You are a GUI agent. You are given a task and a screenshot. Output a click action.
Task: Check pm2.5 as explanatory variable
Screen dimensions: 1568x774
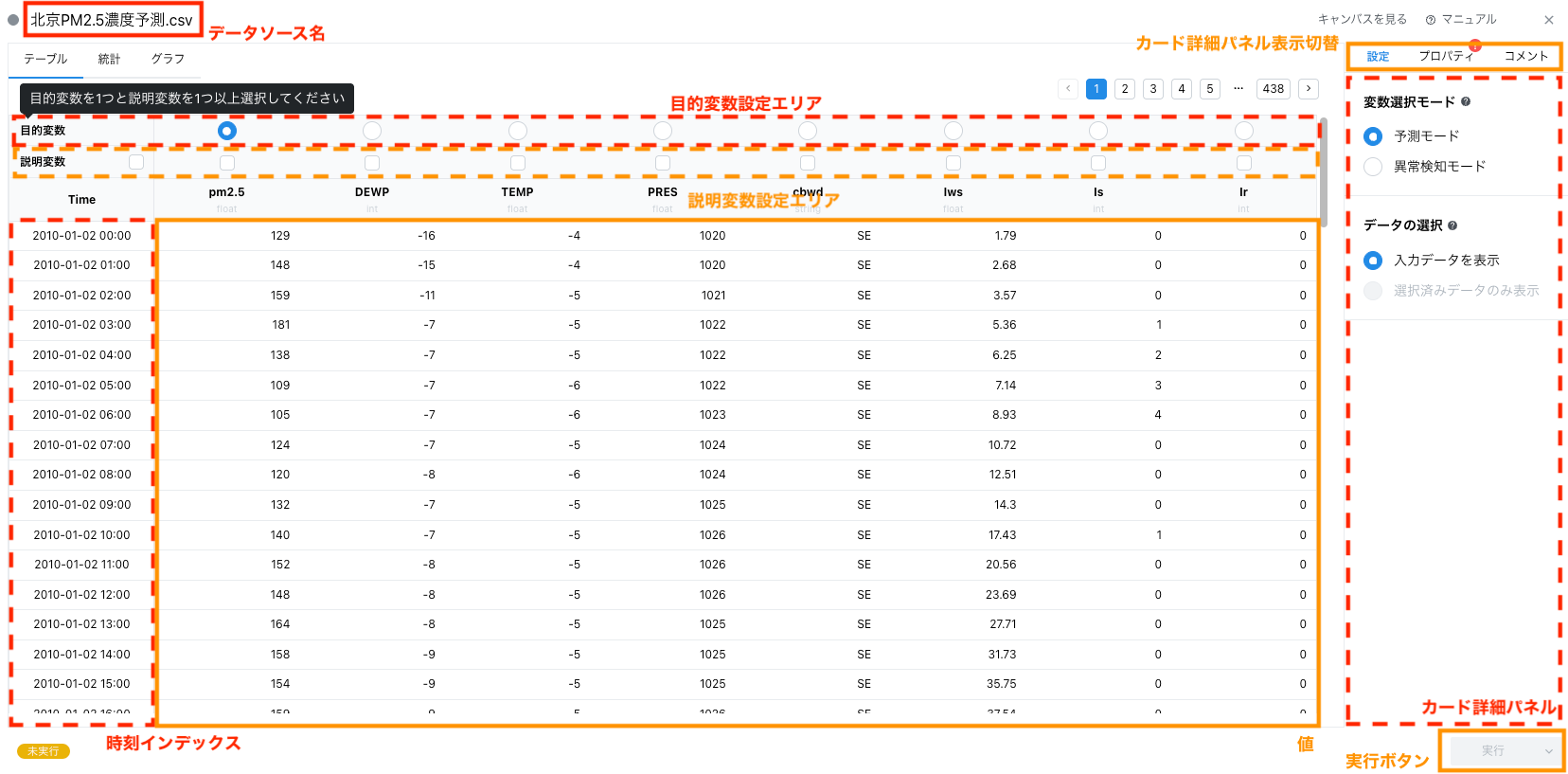(x=227, y=163)
